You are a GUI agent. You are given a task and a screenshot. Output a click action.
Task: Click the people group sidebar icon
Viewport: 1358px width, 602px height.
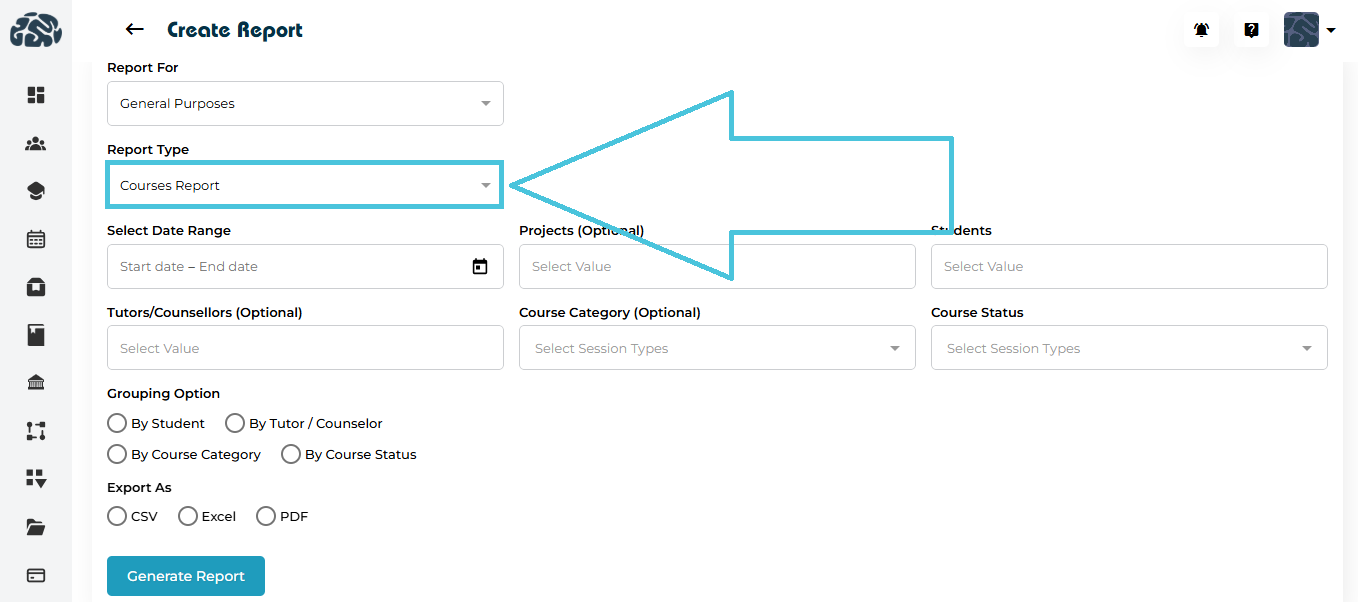point(36,144)
